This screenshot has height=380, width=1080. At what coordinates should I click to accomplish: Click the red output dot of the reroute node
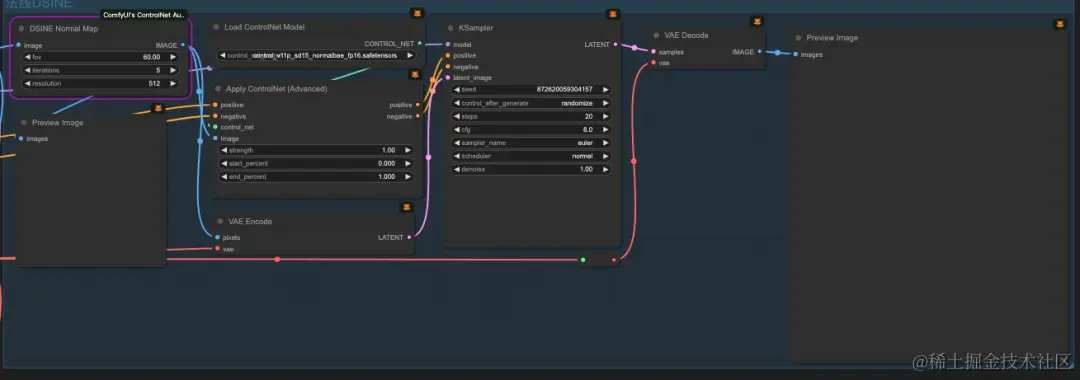(x=614, y=260)
